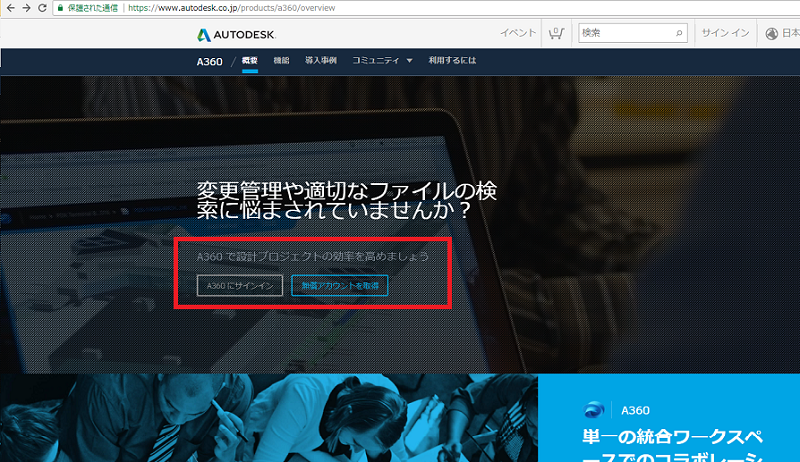Click the A360 swirl logo in blue panel
This screenshot has height=462, width=800.
tap(593, 410)
